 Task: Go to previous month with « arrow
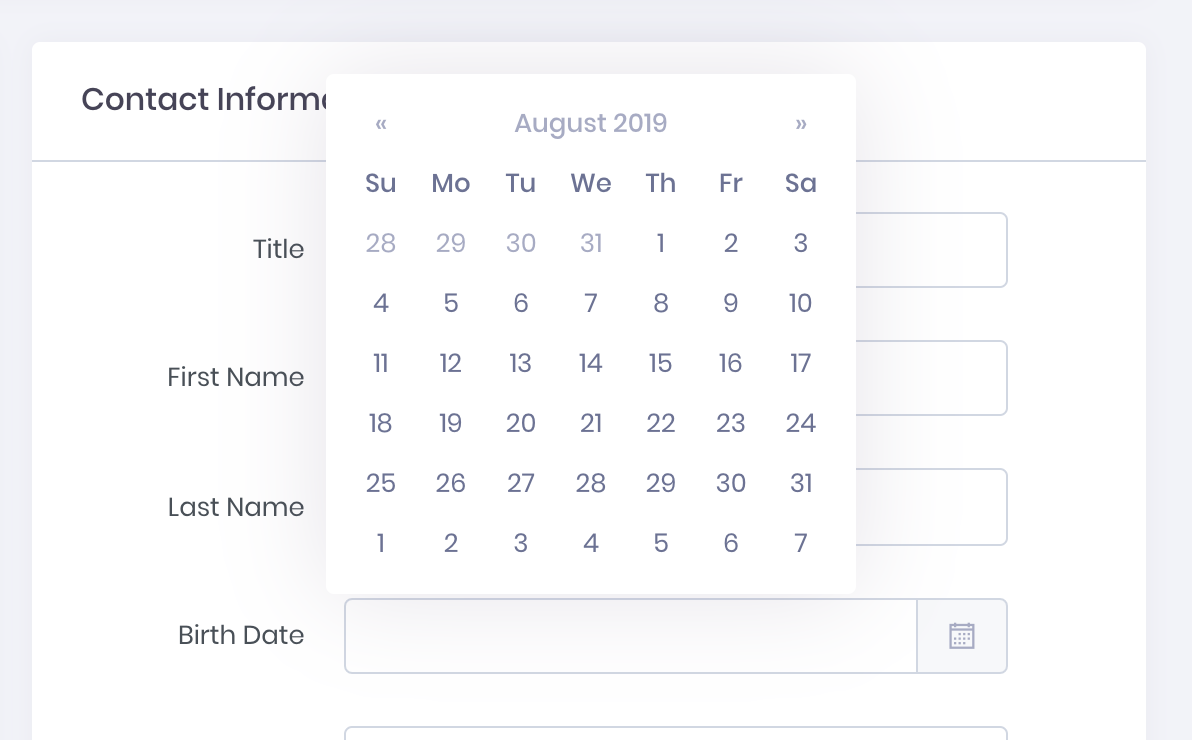click(381, 123)
